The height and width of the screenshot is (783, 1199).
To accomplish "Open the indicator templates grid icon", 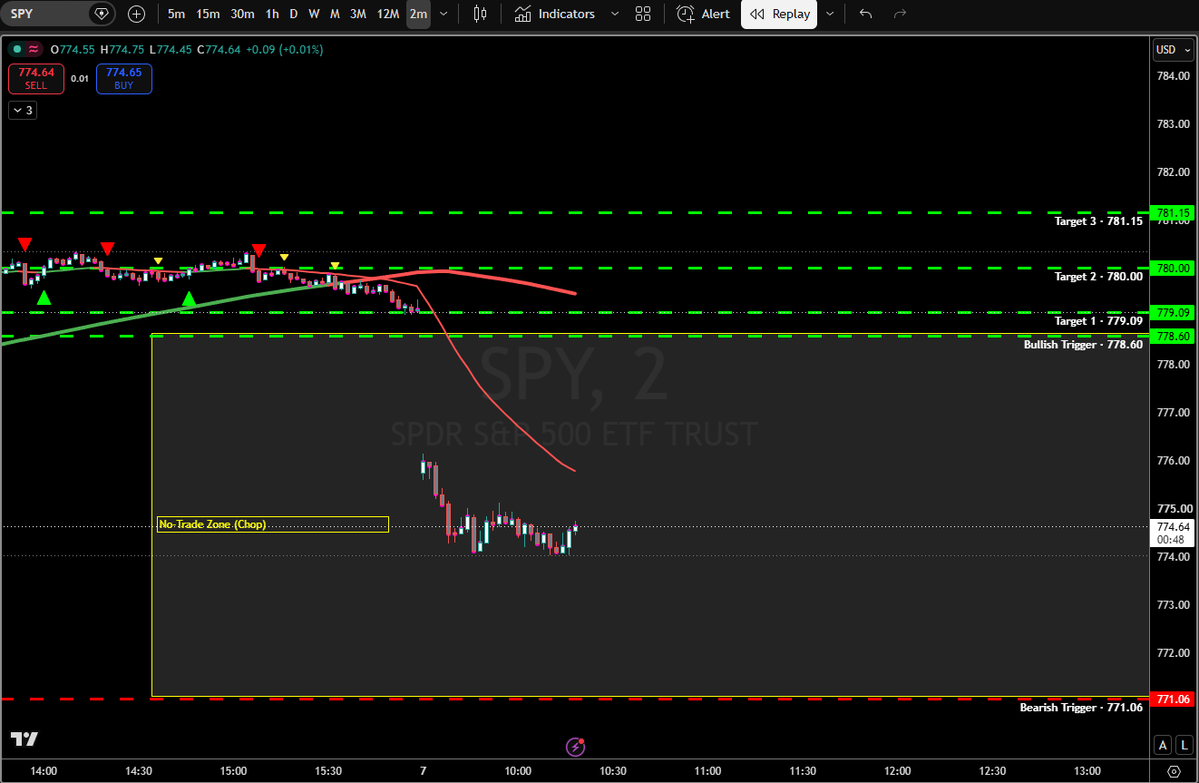I will [643, 14].
